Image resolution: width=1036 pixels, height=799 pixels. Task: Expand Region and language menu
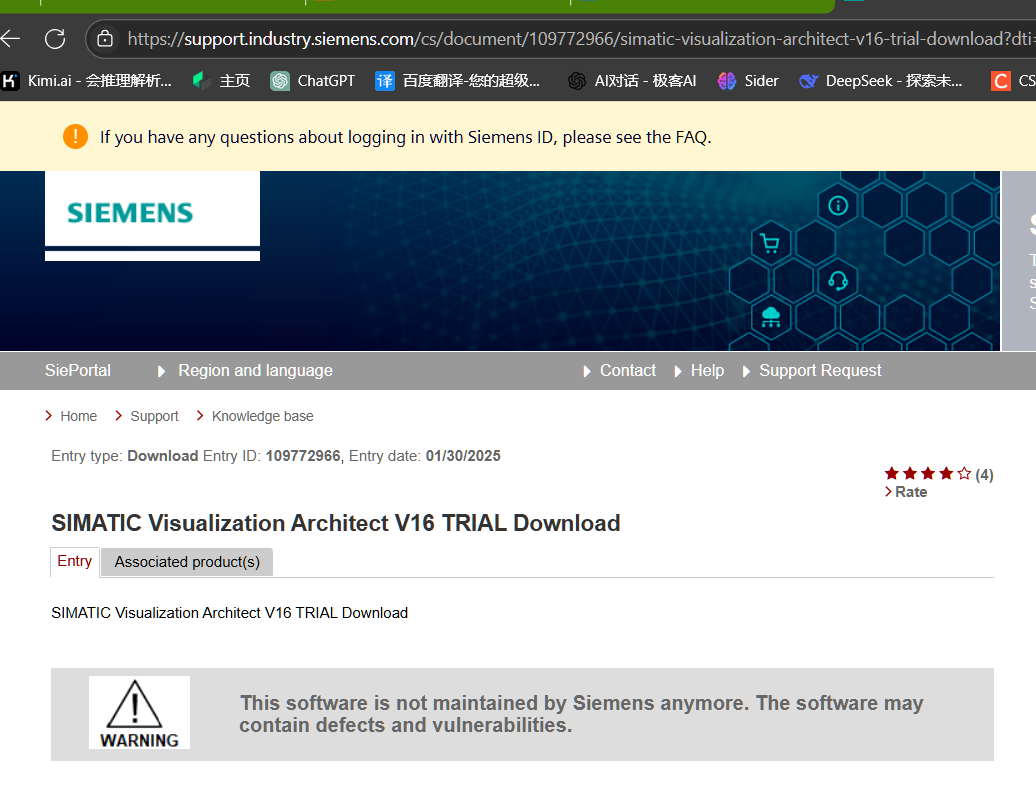[x=246, y=371]
